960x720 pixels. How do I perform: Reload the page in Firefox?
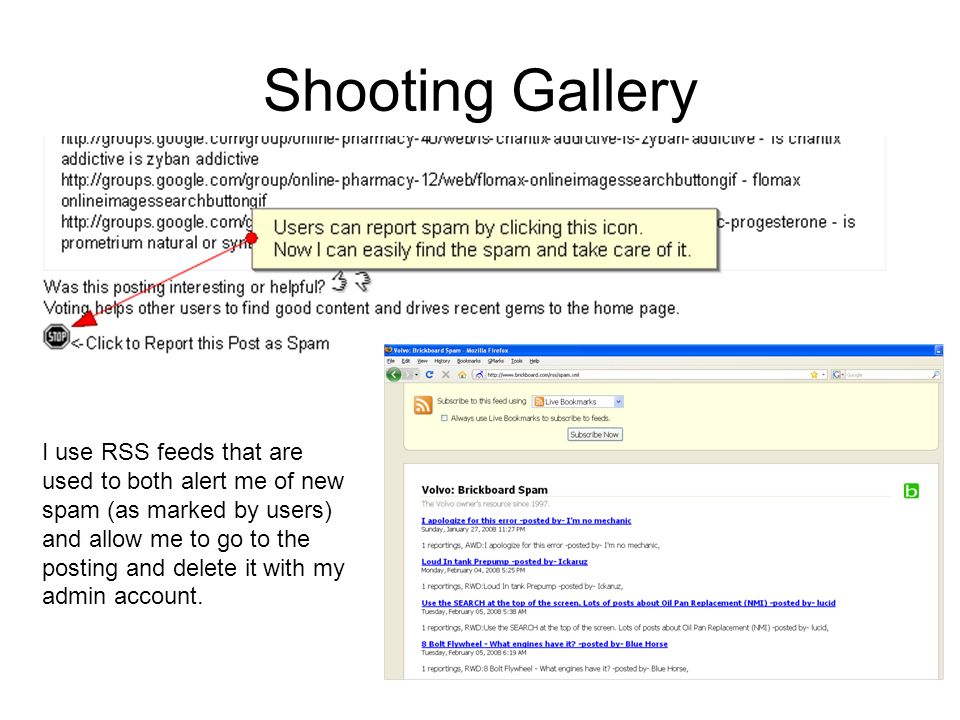[x=429, y=375]
